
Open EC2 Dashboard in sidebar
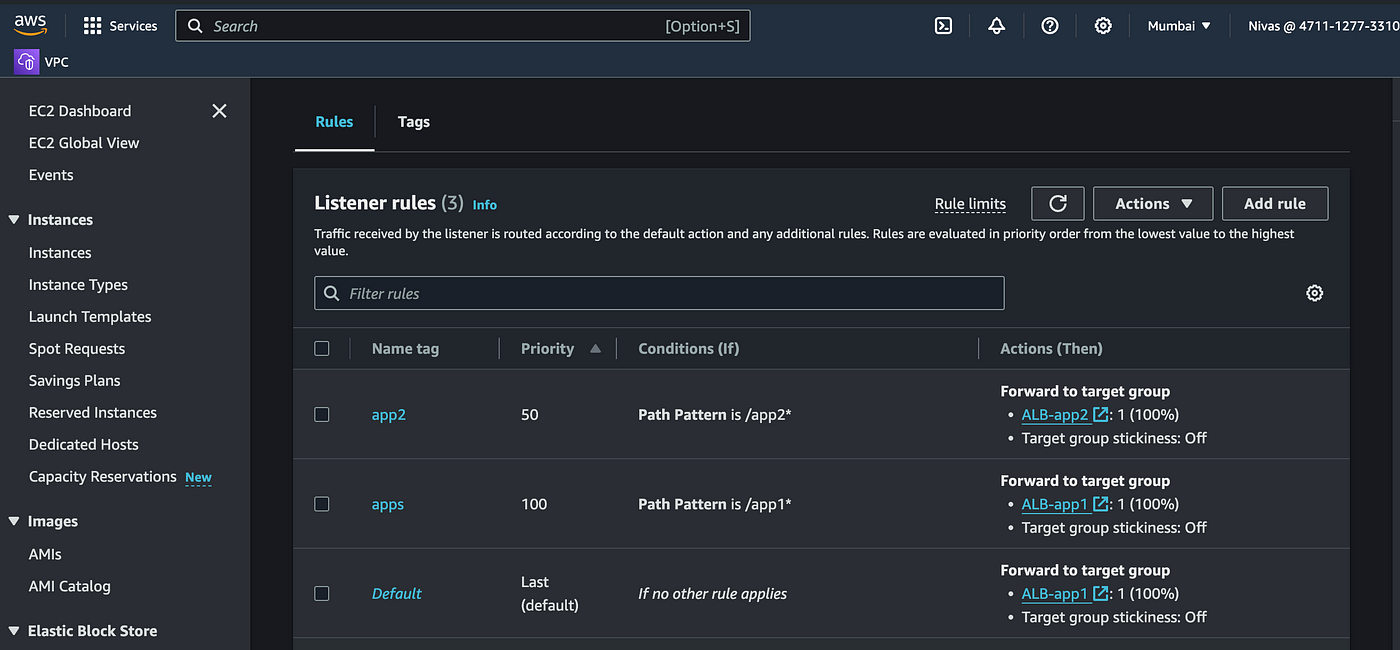coord(80,111)
